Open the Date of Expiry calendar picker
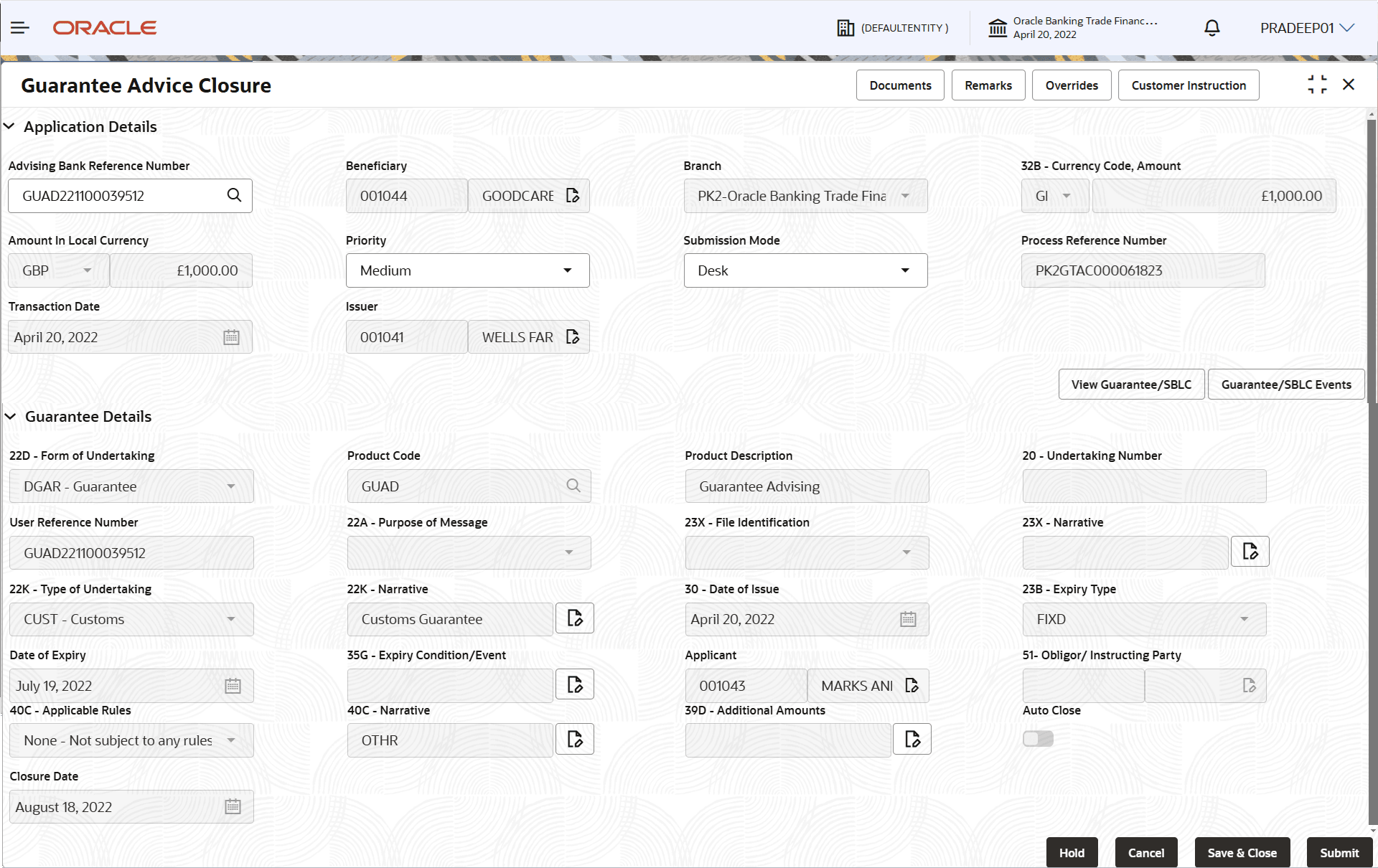This screenshot has width=1378, height=868. (233, 685)
